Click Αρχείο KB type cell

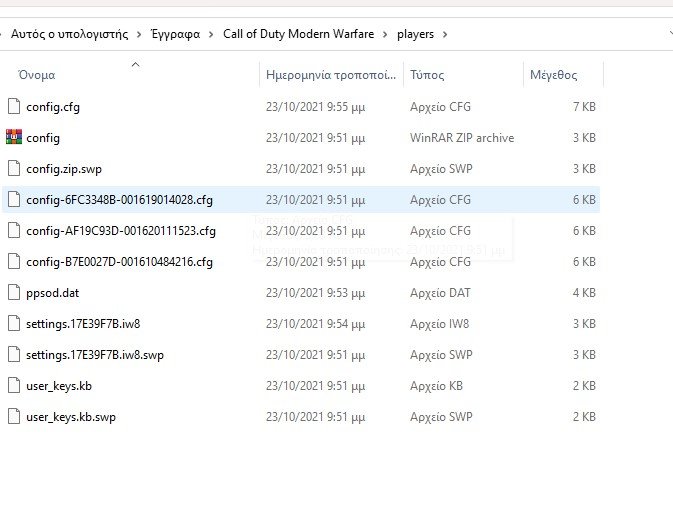point(437,386)
